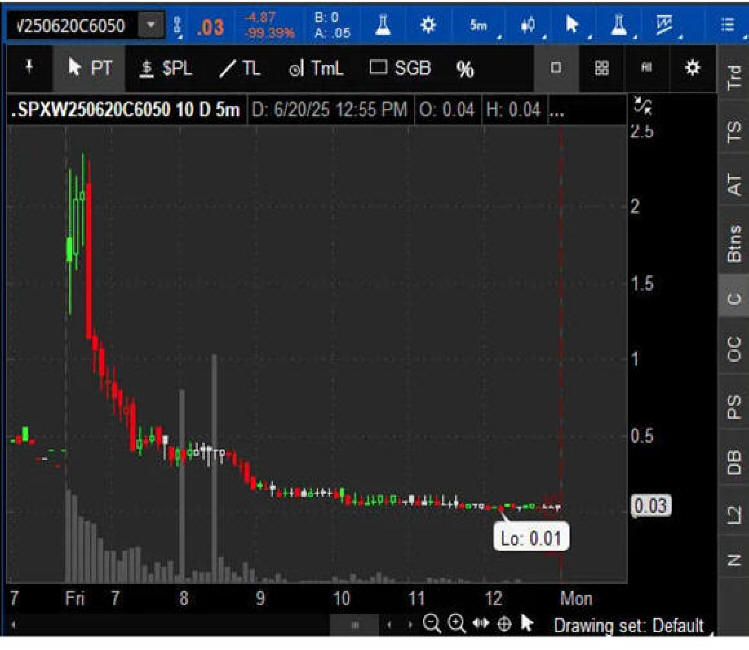Open the chart image share dropdown icon

[664, 25]
